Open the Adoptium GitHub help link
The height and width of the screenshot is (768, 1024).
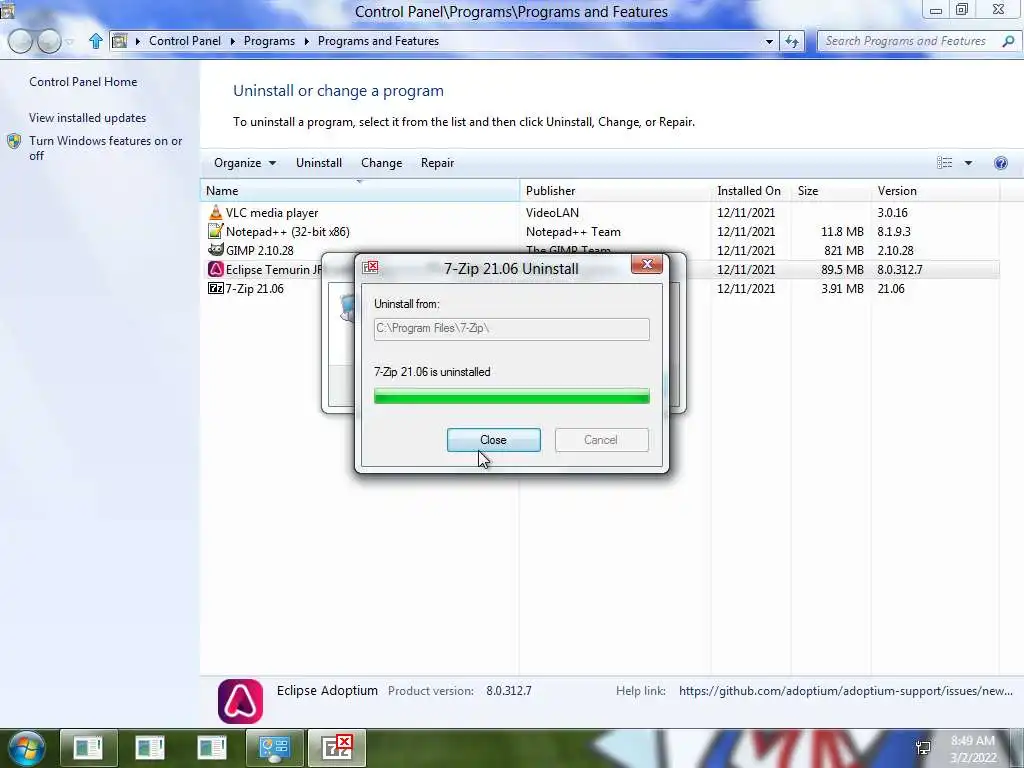click(x=846, y=691)
